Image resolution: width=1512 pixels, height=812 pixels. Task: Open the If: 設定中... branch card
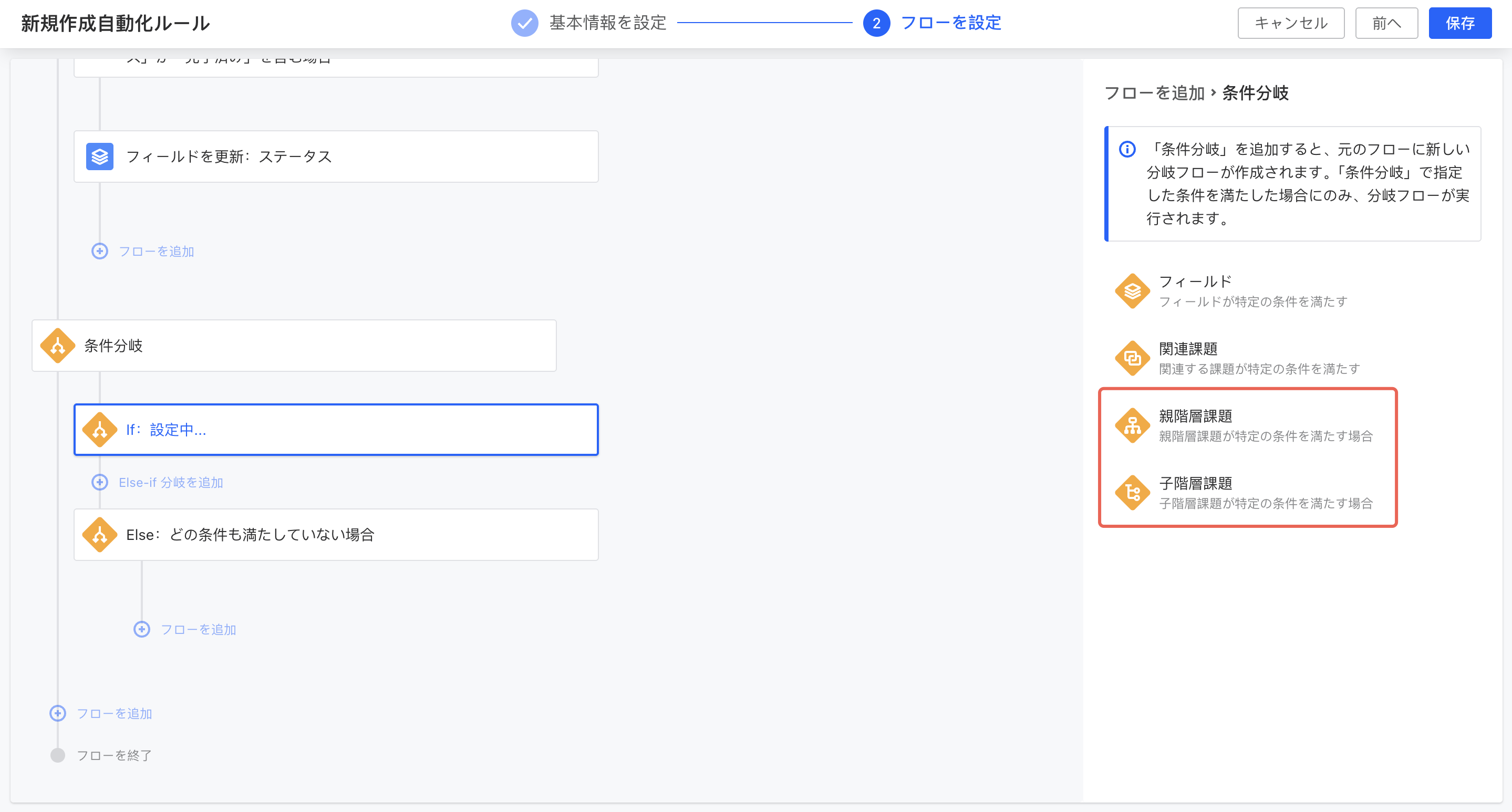[x=336, y=430]
